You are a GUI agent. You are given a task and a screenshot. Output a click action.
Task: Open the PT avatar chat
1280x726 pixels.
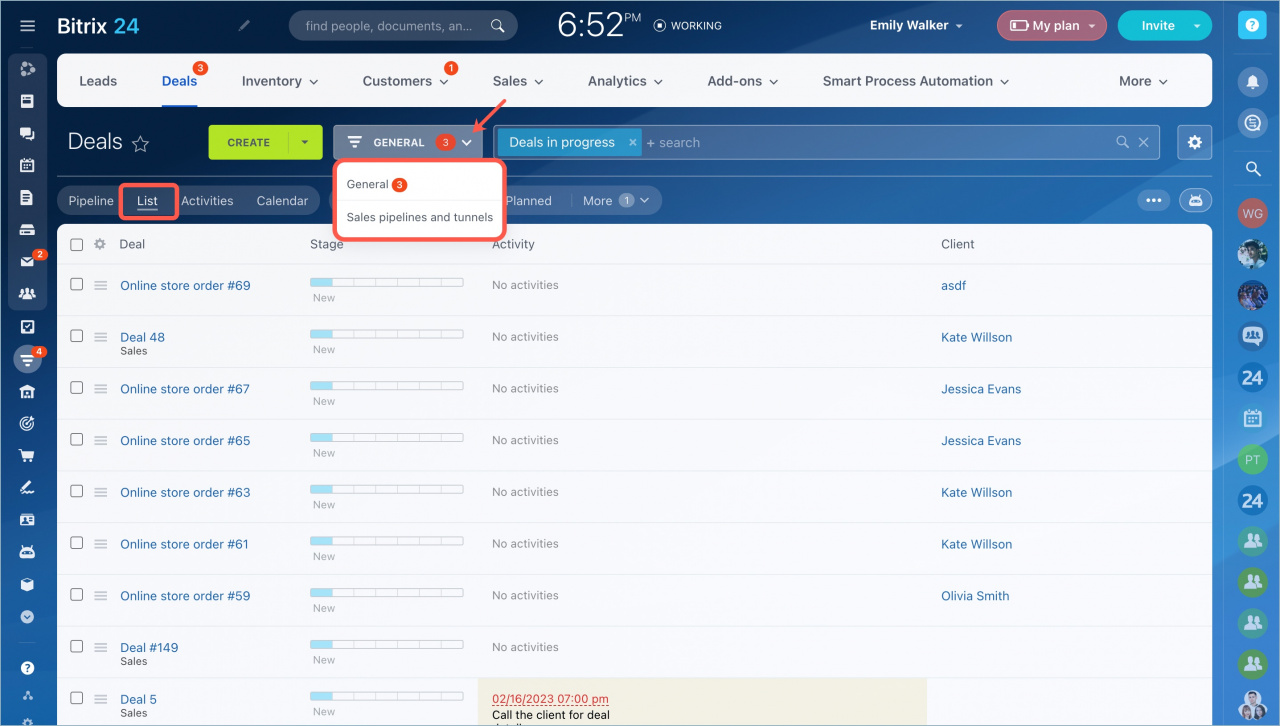click(x=1253, y=460)
